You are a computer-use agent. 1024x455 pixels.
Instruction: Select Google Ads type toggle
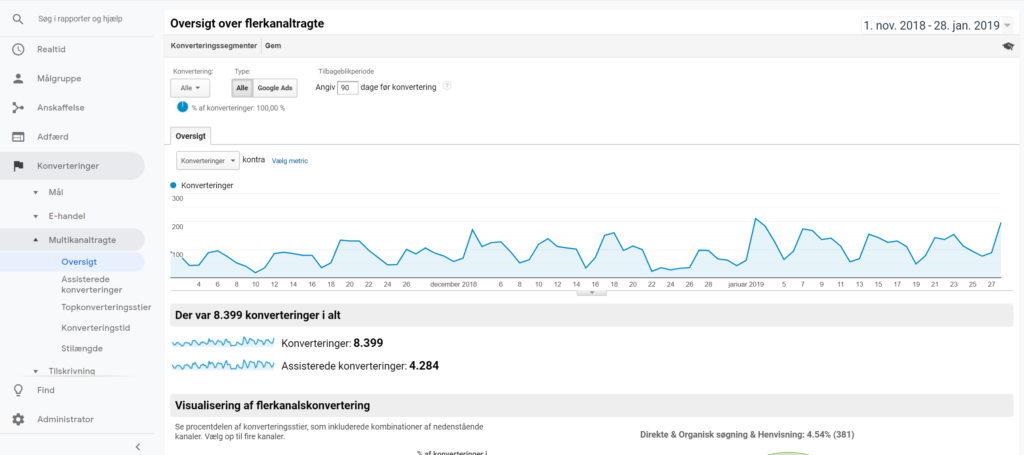[275, 87]
